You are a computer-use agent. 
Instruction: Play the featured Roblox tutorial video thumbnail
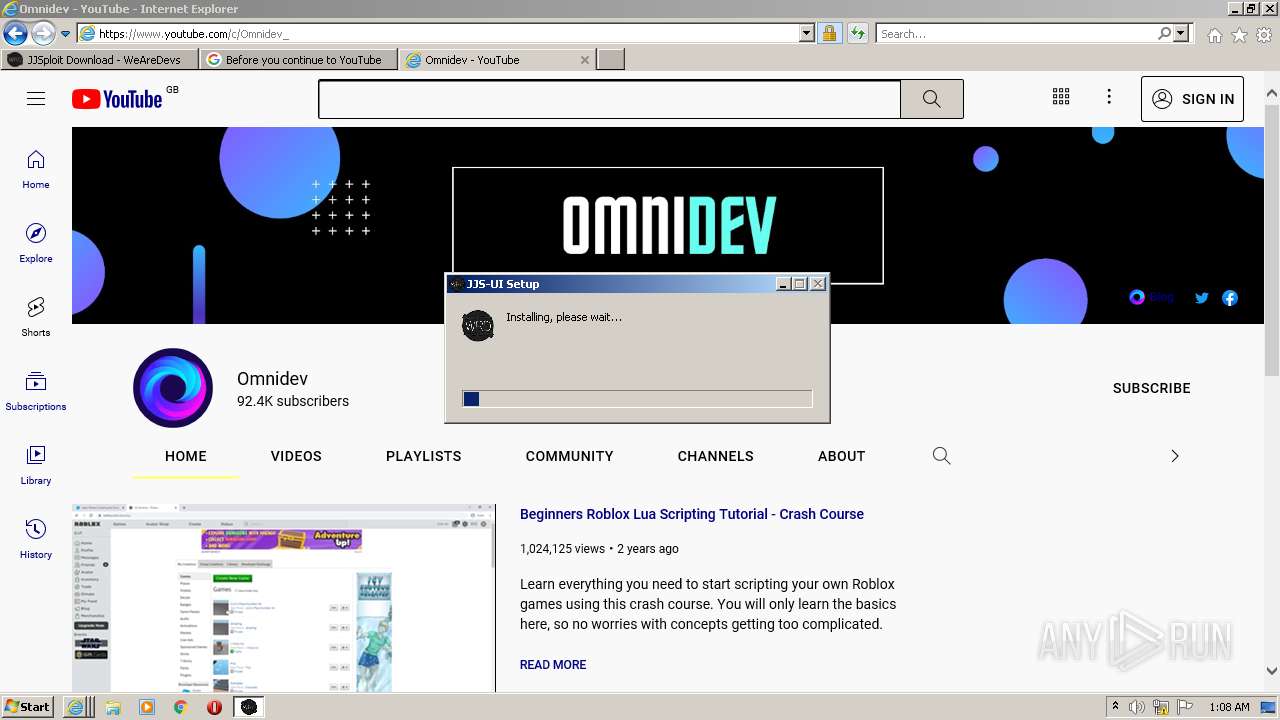[x=284, y=598]
